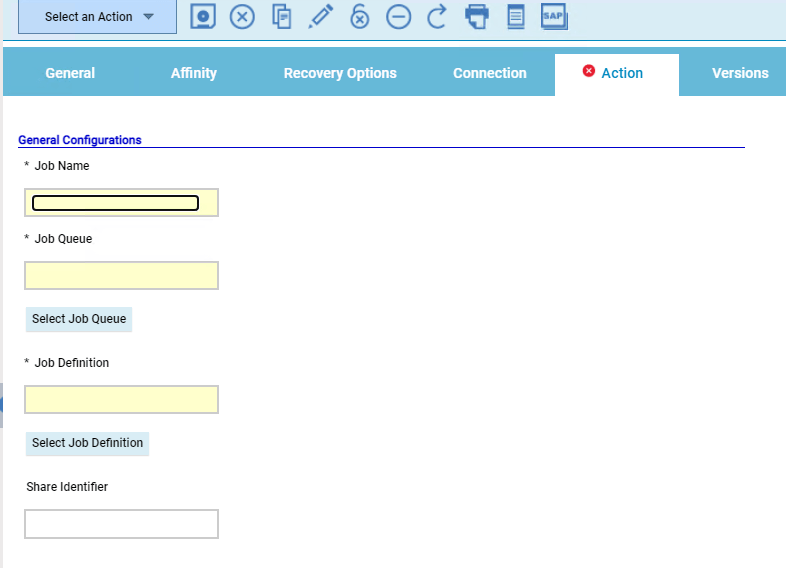Image resolution: width=786 pixels, height=568 pixels.
Task: Click the pencil edit icon
Action: point(320,16)
